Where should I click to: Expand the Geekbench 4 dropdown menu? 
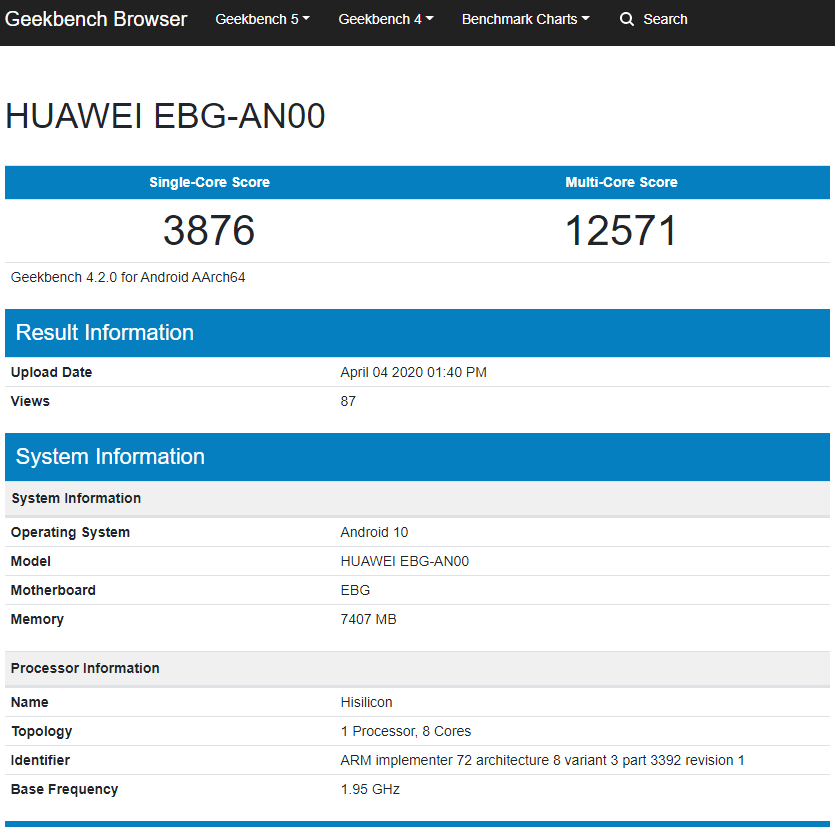click(386, 19)
